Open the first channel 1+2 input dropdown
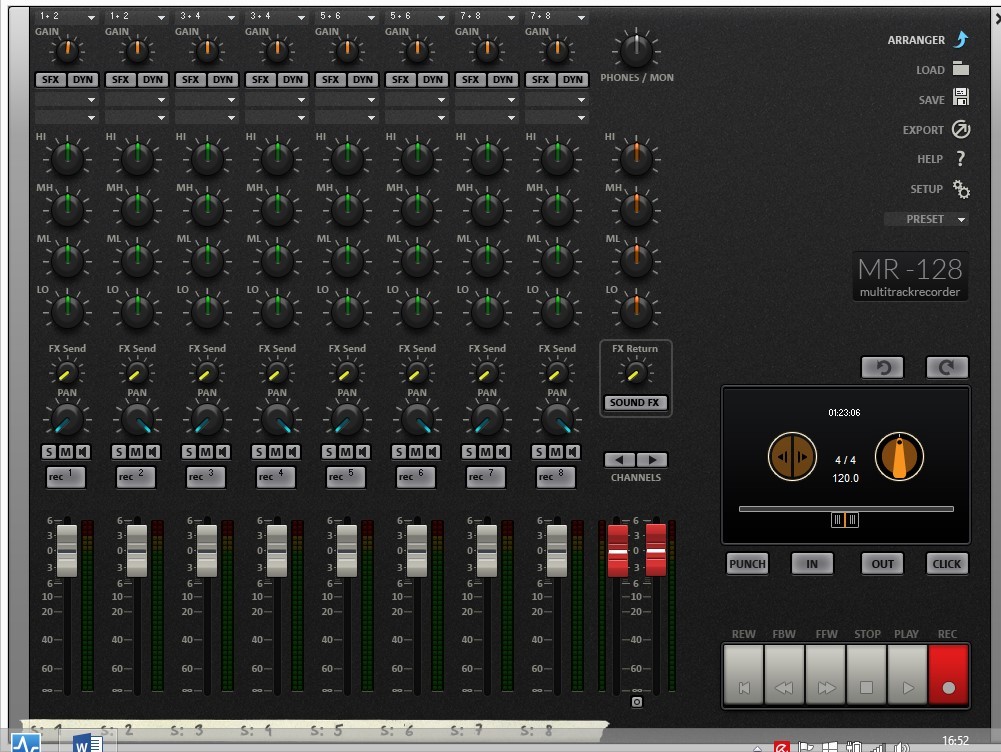1001x752 pixels. (x=66, y=16)
